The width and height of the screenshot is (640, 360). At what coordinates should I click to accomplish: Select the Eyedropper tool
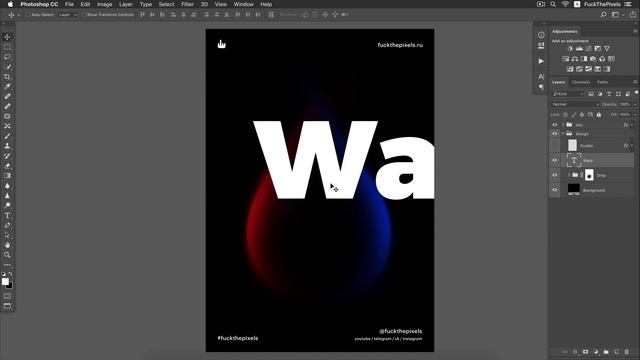7,87
